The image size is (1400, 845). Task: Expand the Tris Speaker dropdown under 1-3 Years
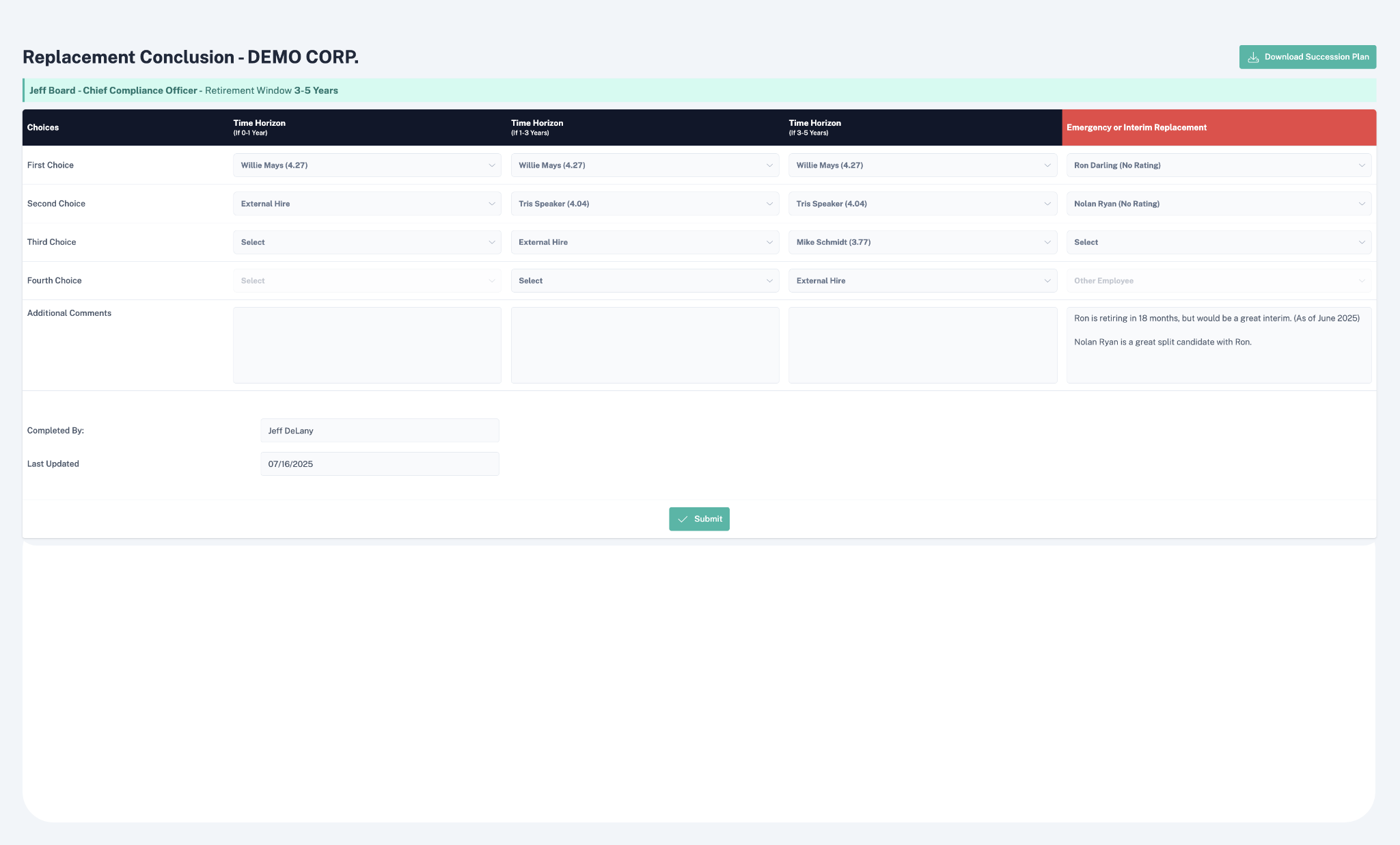(644, 204)
